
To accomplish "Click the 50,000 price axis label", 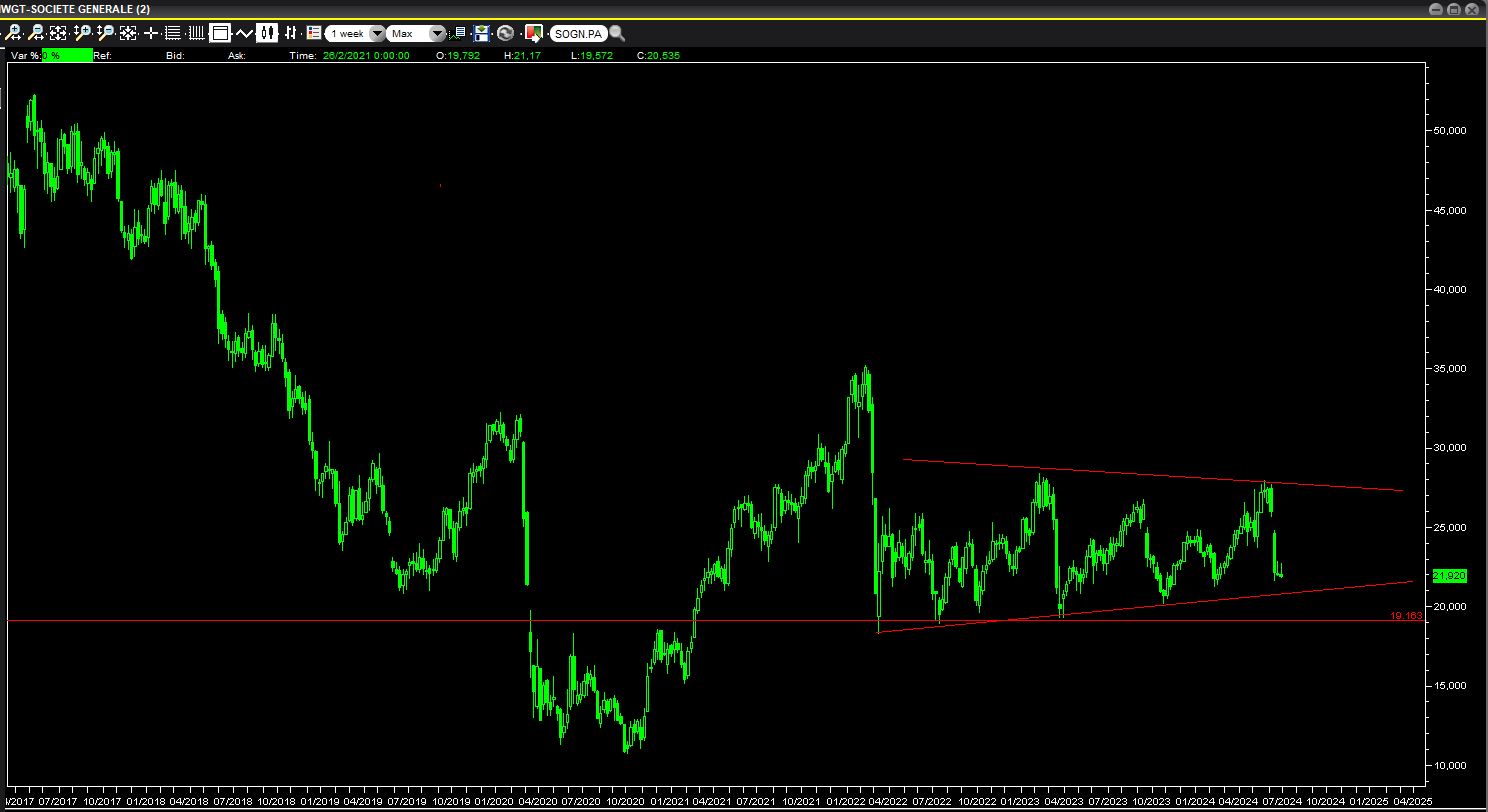I will tap(1450, 131).
